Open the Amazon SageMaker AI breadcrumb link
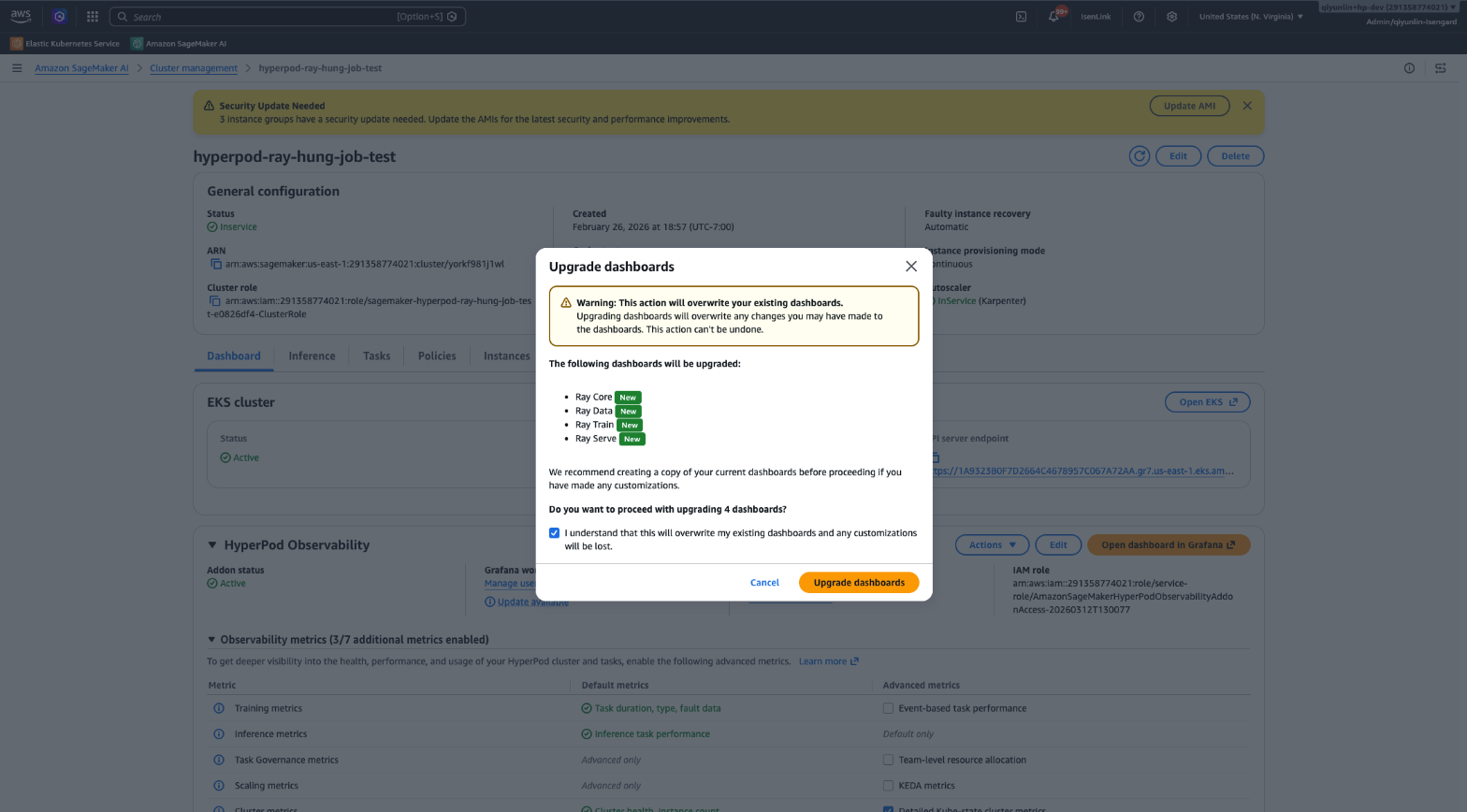This screenshot has width=1467, height=812. click(81, 68)
